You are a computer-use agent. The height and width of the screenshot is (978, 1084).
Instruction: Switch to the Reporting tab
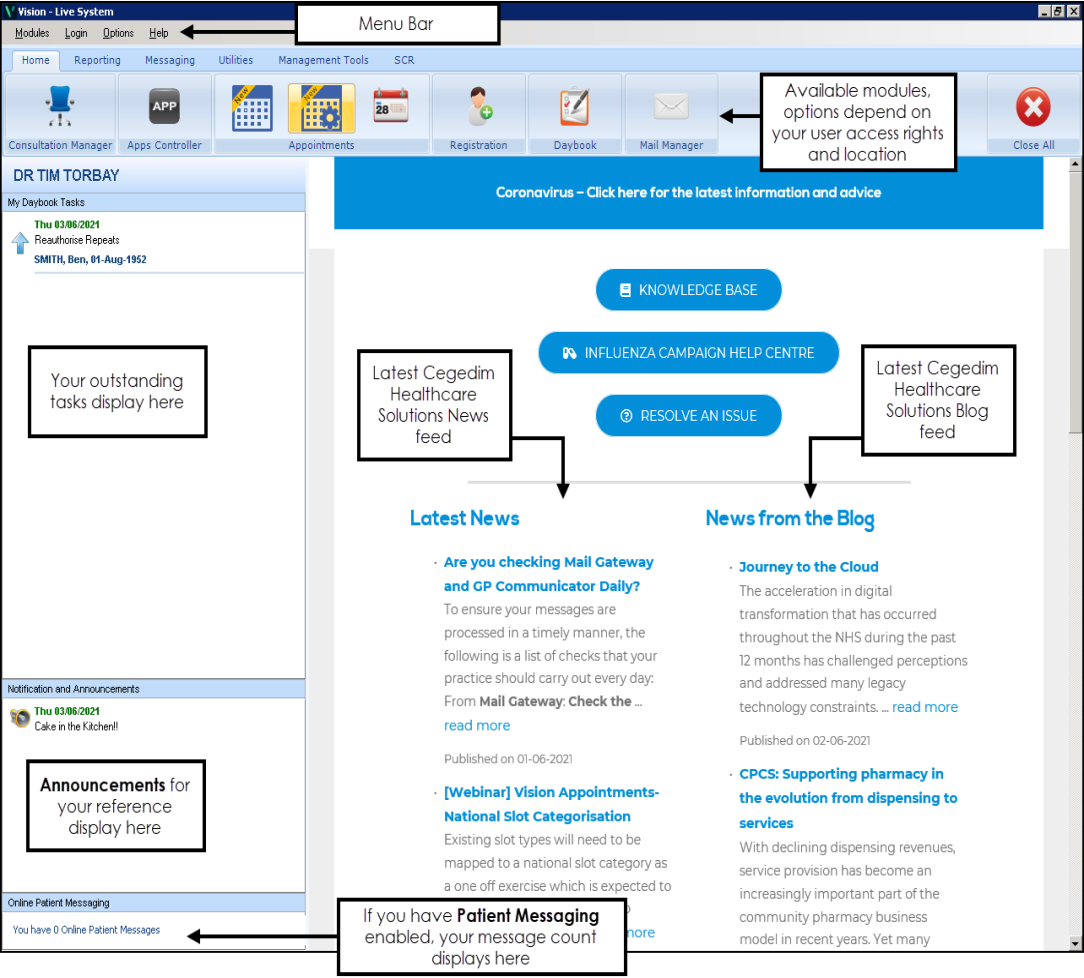click(x=97, y=60)
